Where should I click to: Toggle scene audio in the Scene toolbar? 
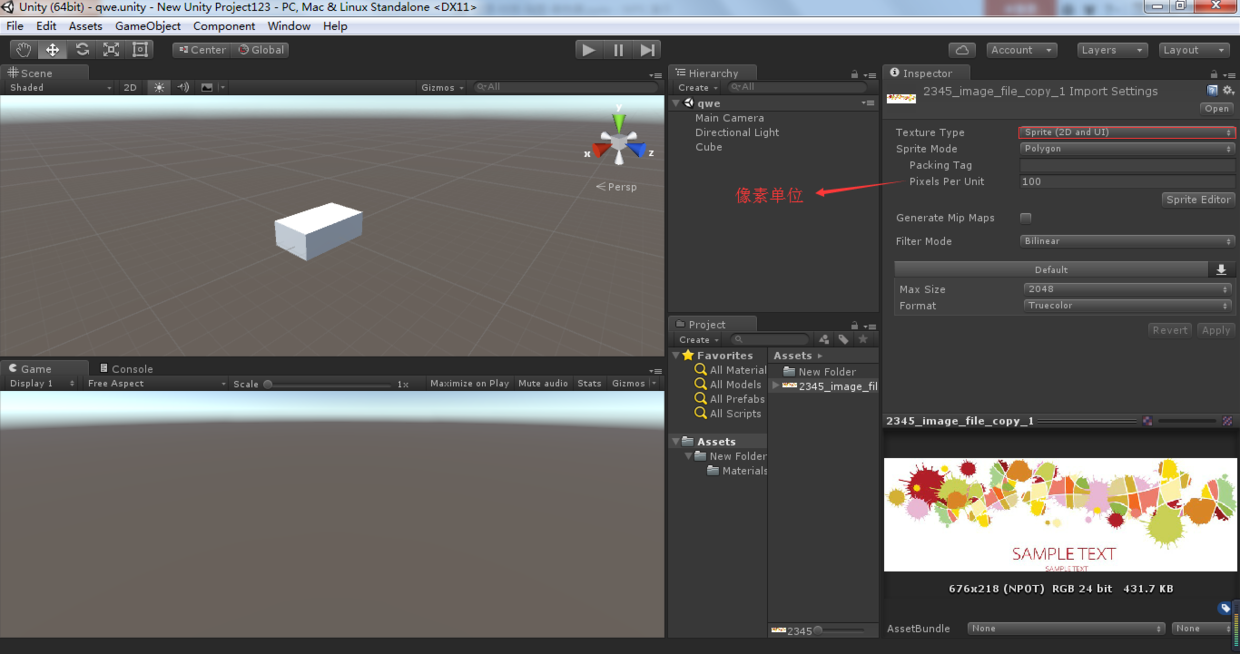(181, 87)
